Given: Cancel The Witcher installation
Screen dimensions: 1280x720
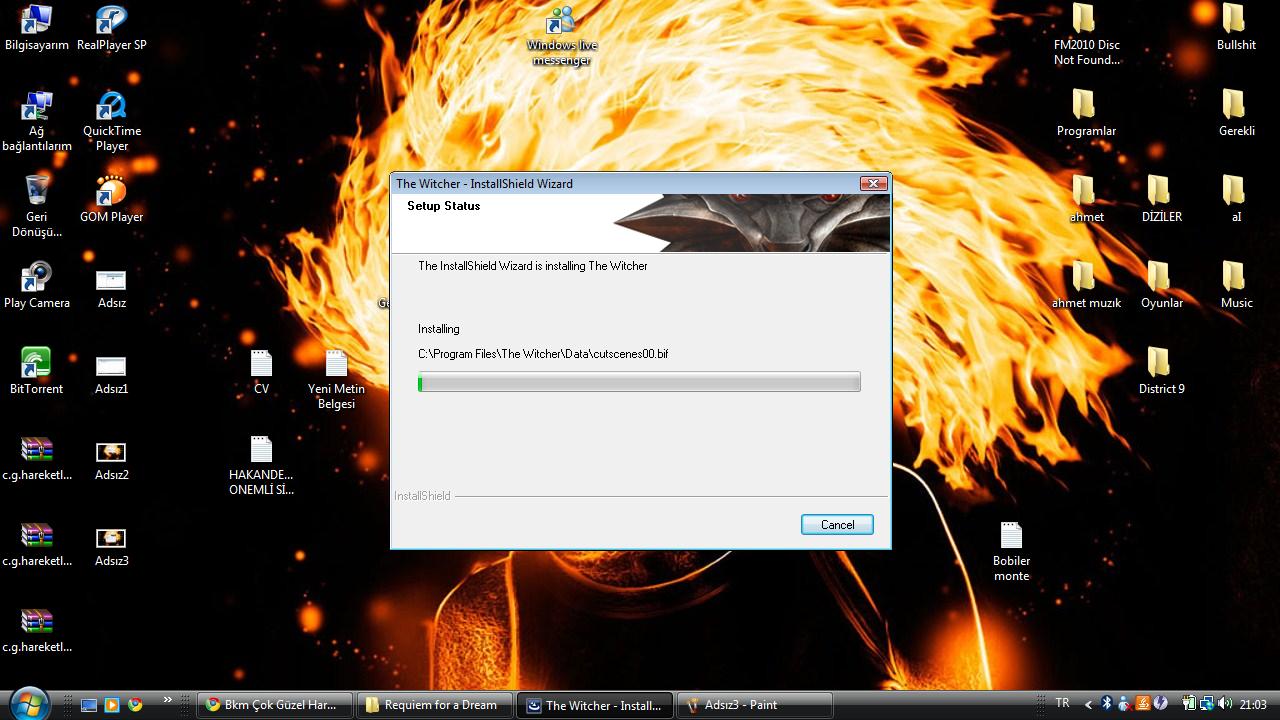Looking at the screenshot, I should tap(837, 525).
